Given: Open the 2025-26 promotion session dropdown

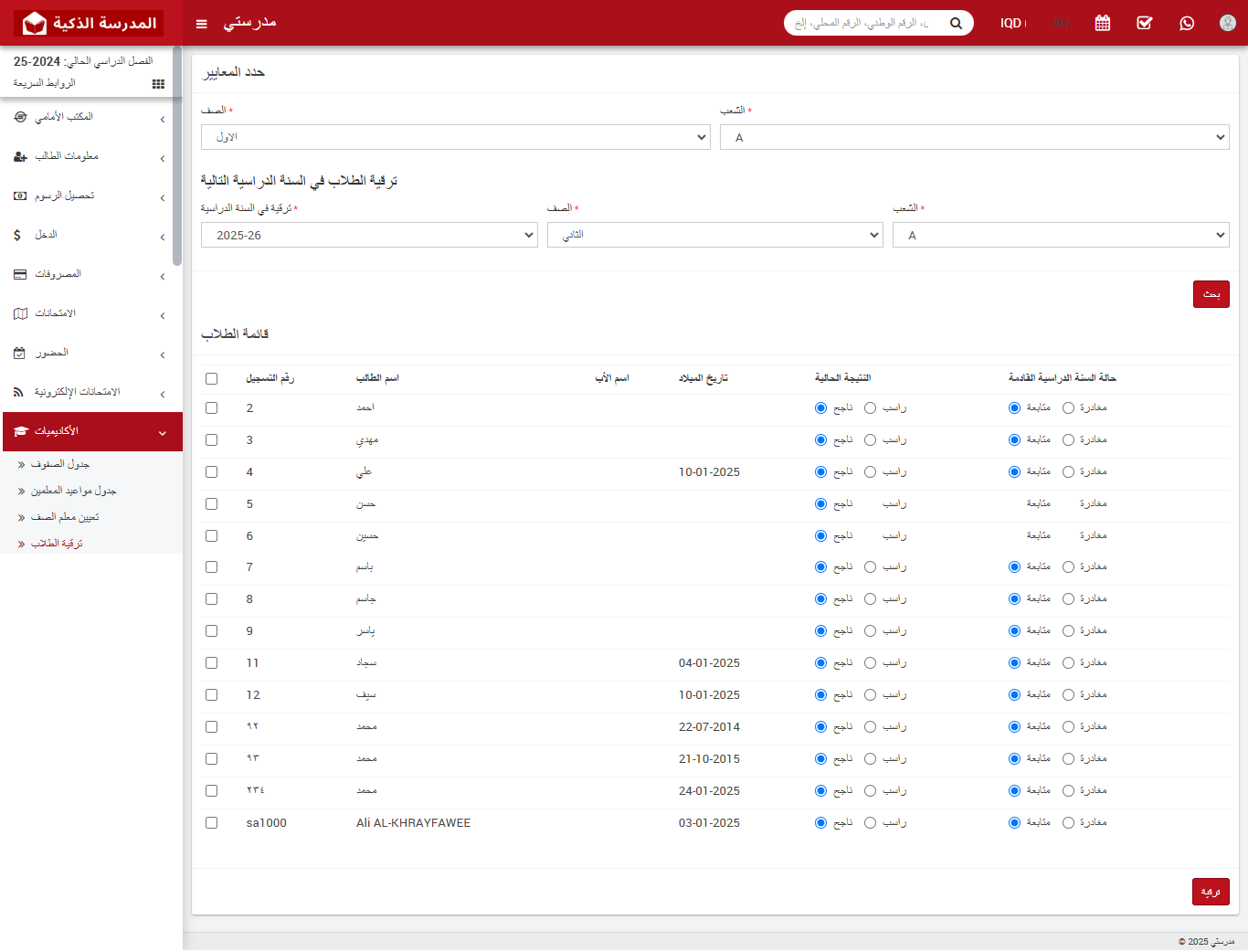Looking at the screenshot, I should [369, 235].
